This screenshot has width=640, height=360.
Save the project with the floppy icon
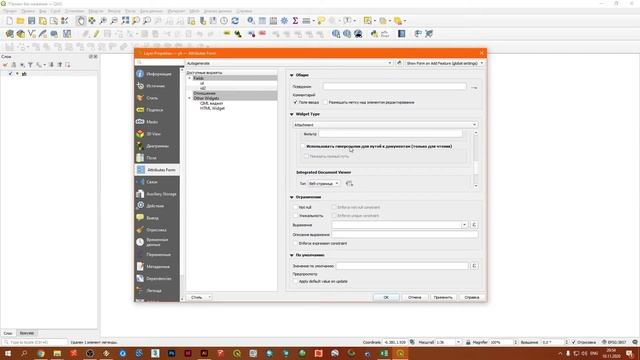31,21
